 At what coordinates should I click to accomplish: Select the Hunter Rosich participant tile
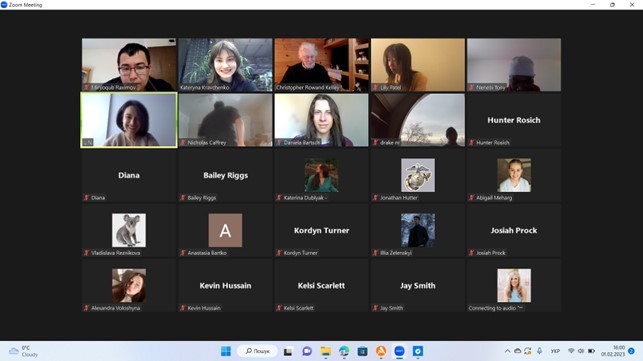pos(514,120)
